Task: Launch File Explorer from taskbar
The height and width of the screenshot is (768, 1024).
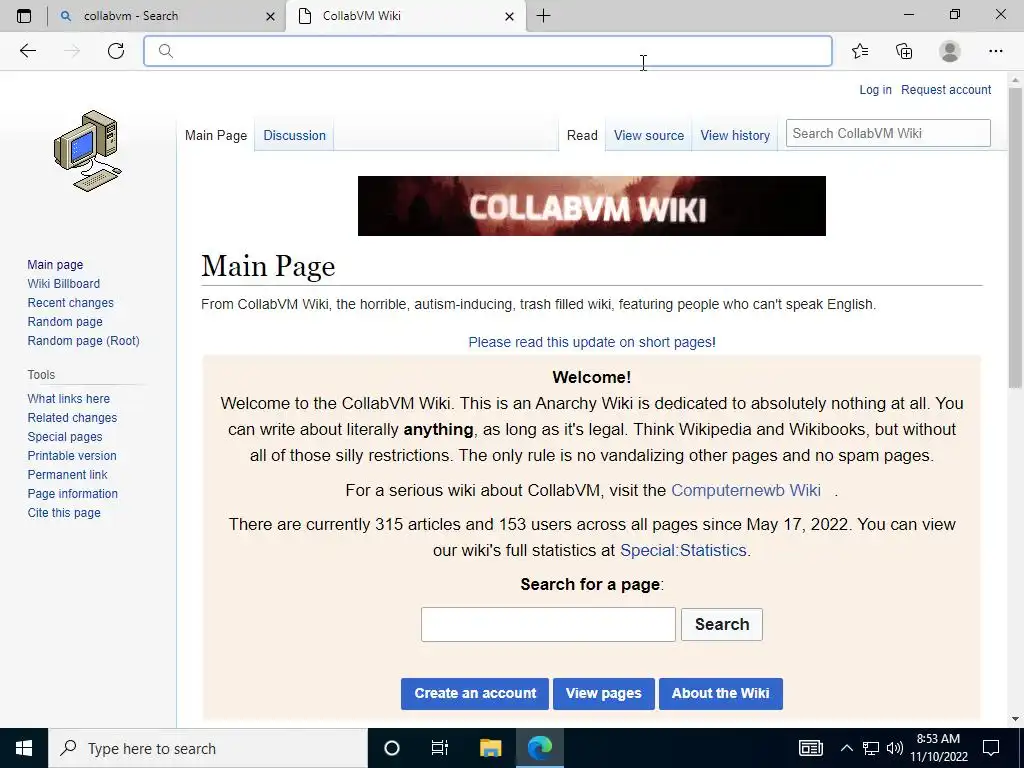Action: coord(490,748)
